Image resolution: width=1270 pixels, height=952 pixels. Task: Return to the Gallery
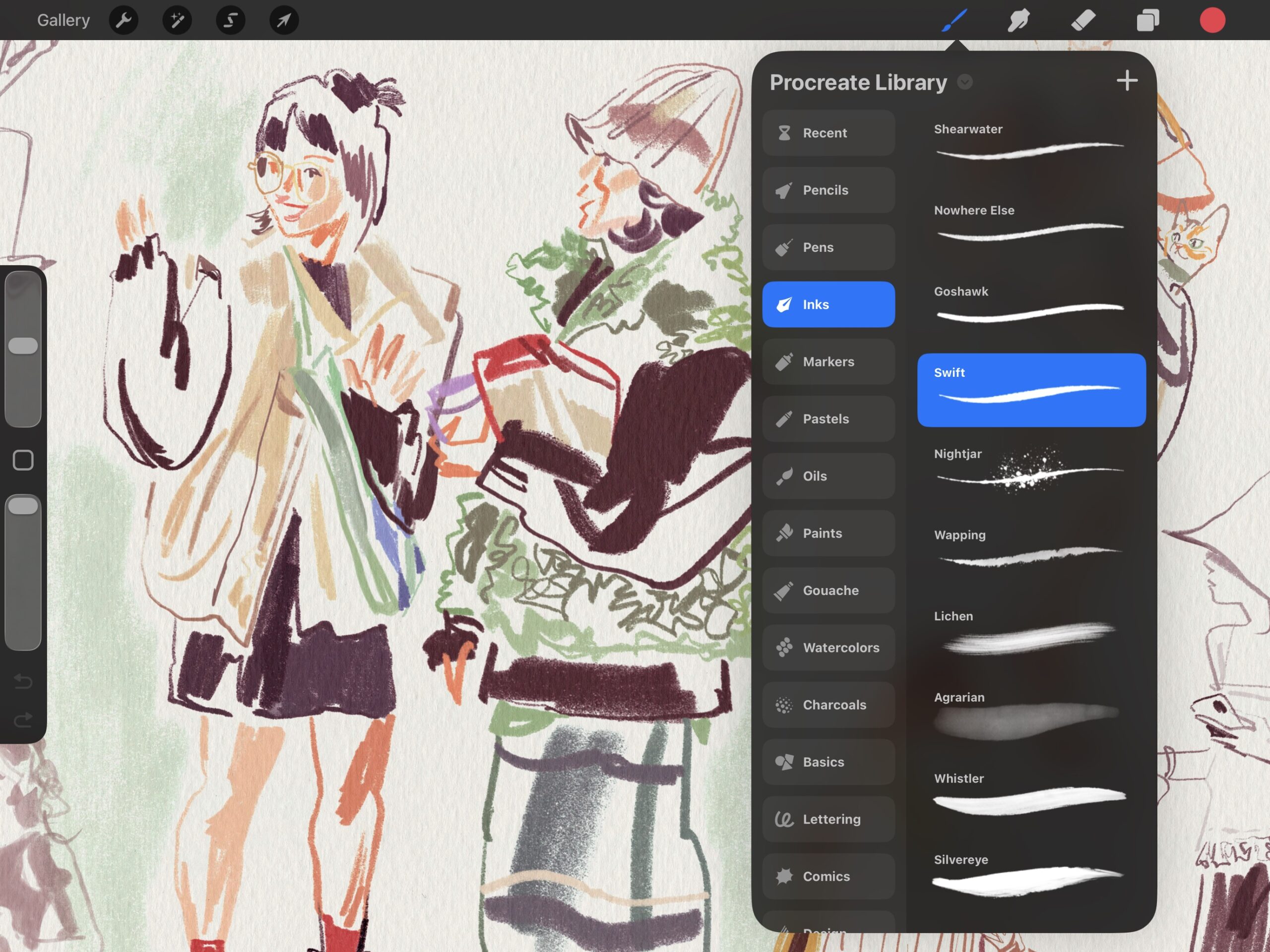[x=63, y=21]
